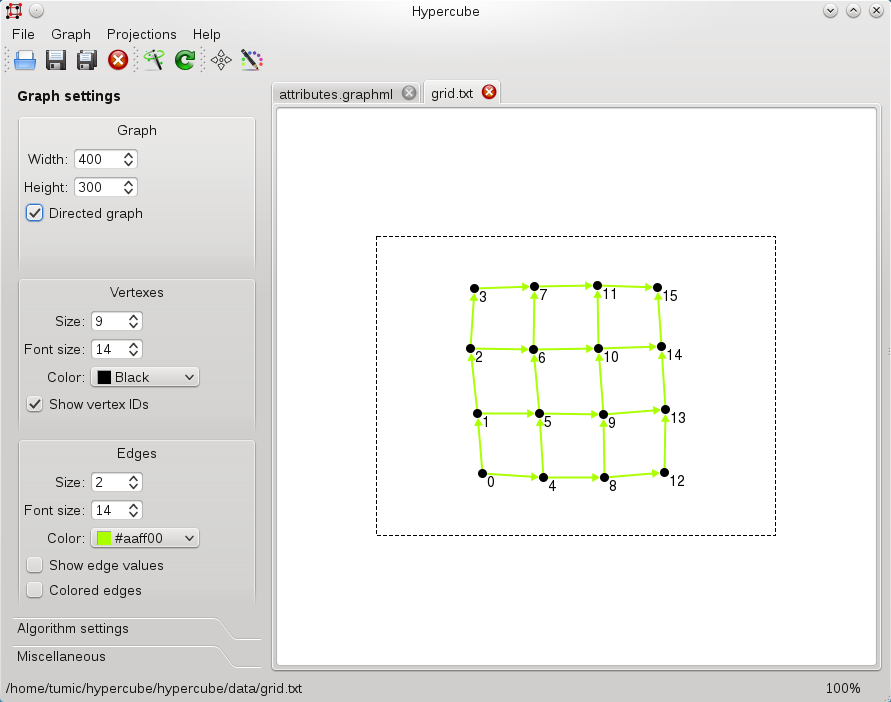891x702 pixels.
Task: Uncheck Show vertex IDs
Action: (34, 404)
